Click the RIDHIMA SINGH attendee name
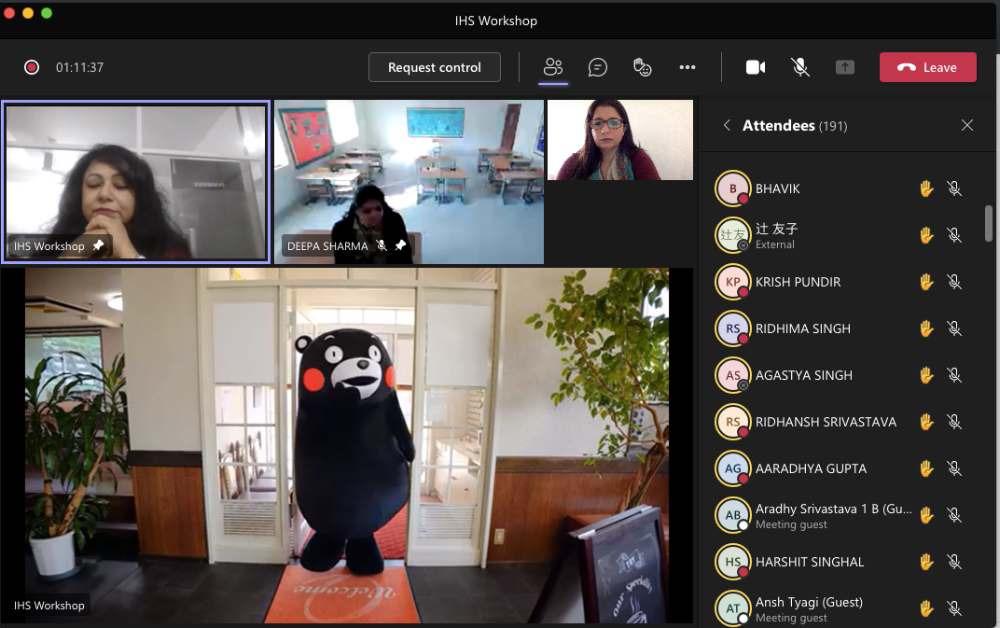The image size is (1000, 628). coord(803,328)
